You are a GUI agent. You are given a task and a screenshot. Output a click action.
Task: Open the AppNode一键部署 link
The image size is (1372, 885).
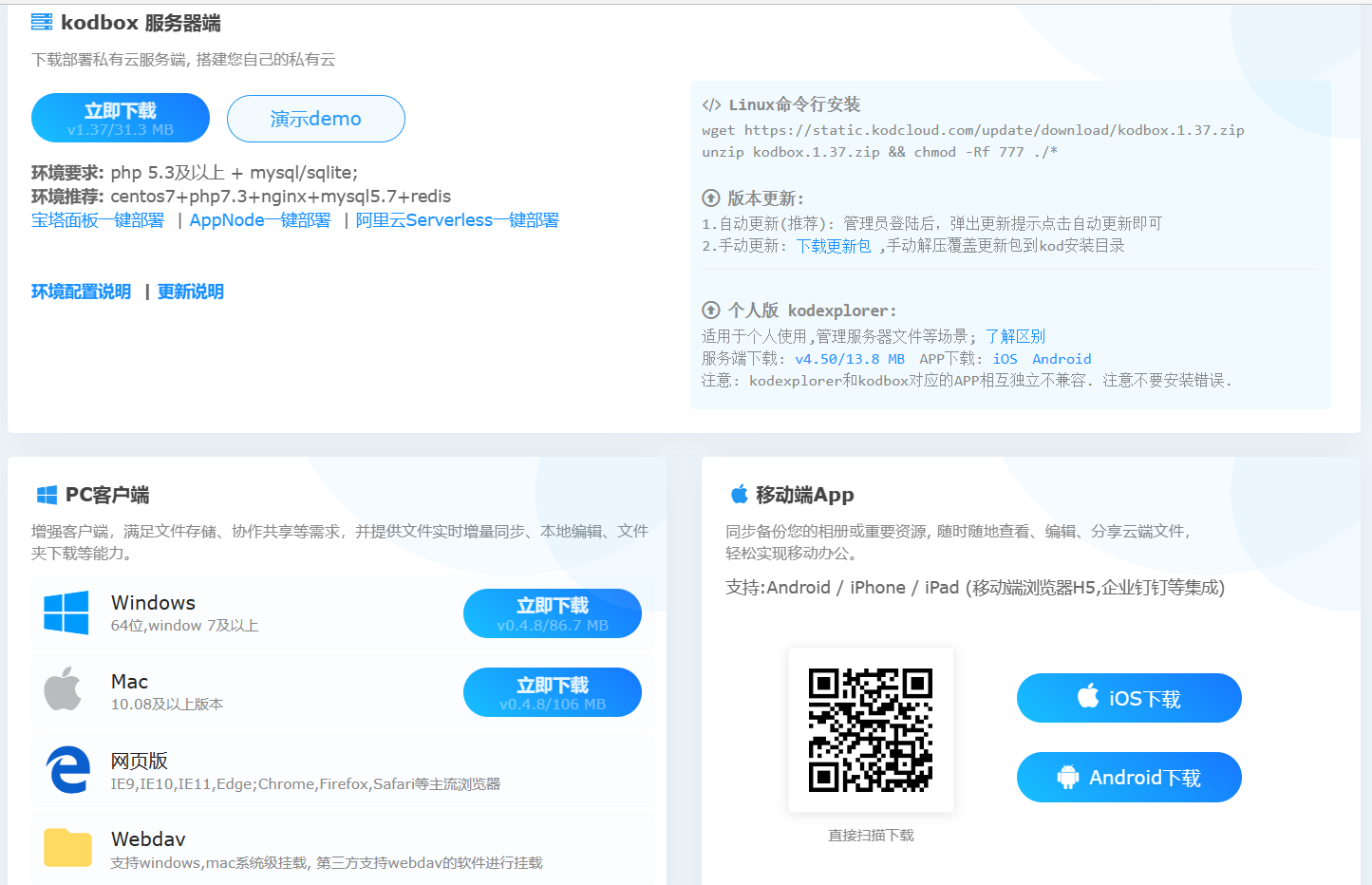tap(260, 220)
